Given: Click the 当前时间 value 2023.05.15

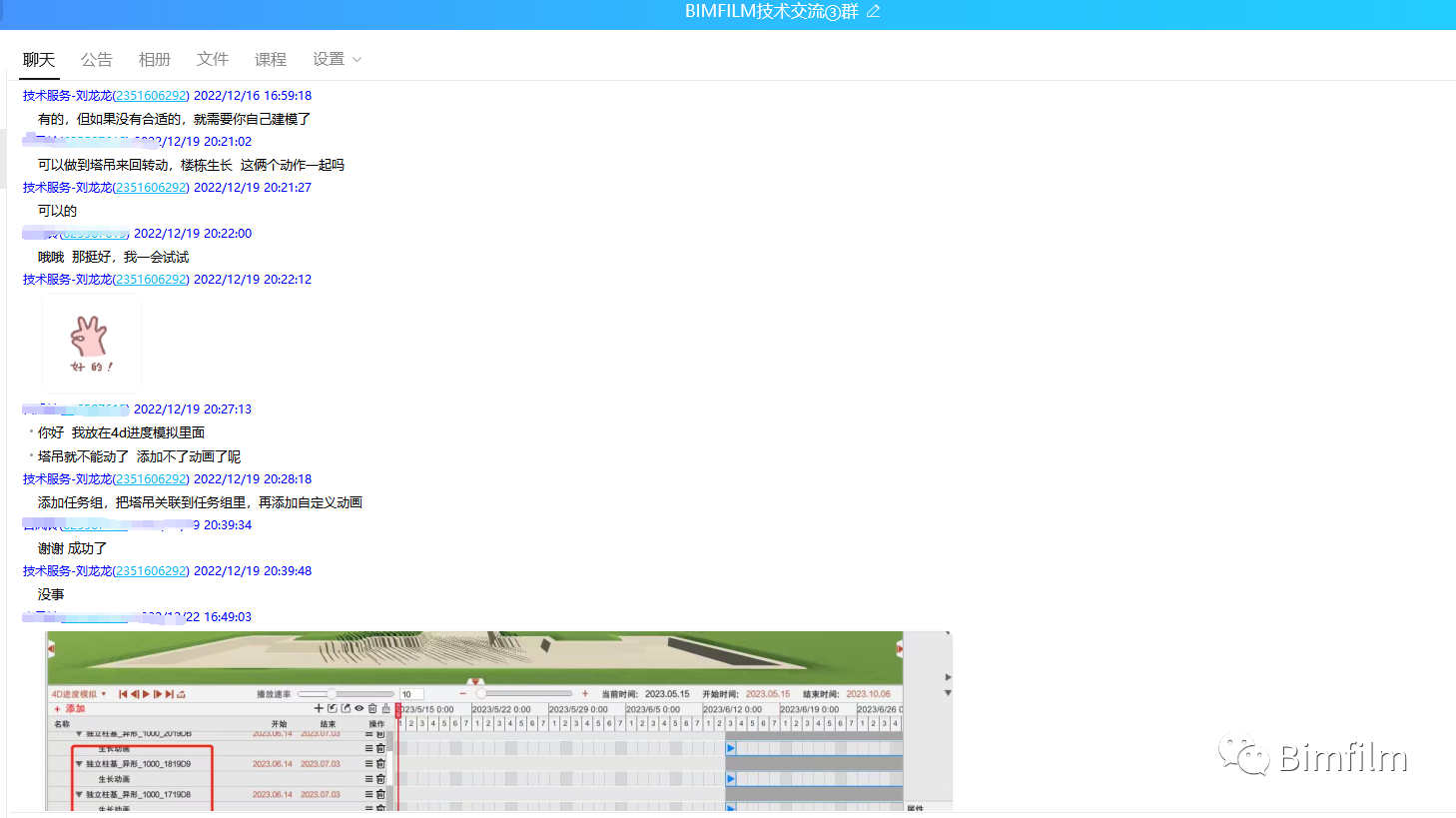Looking at the screenshot, I should point(667,694).
